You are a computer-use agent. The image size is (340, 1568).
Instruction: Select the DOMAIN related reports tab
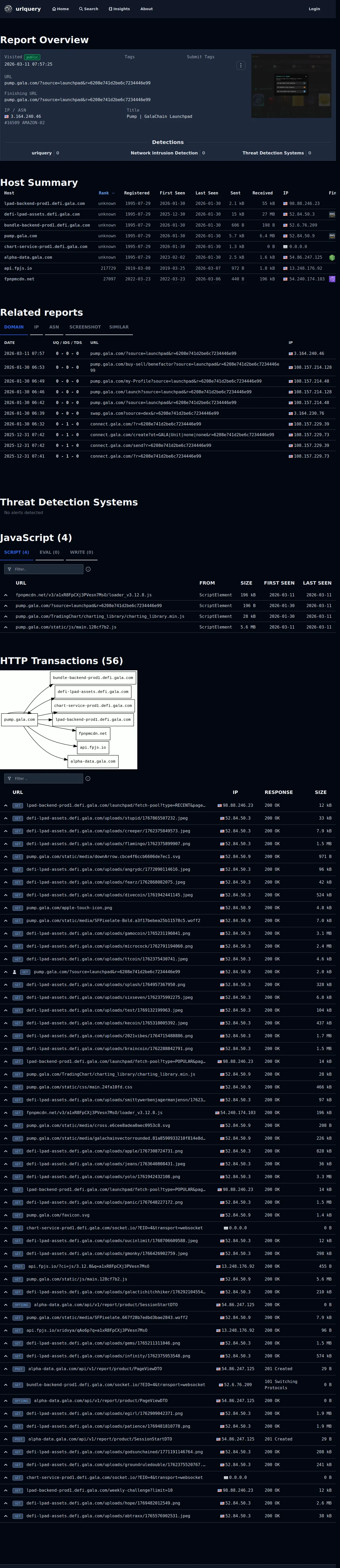[14, 327]
